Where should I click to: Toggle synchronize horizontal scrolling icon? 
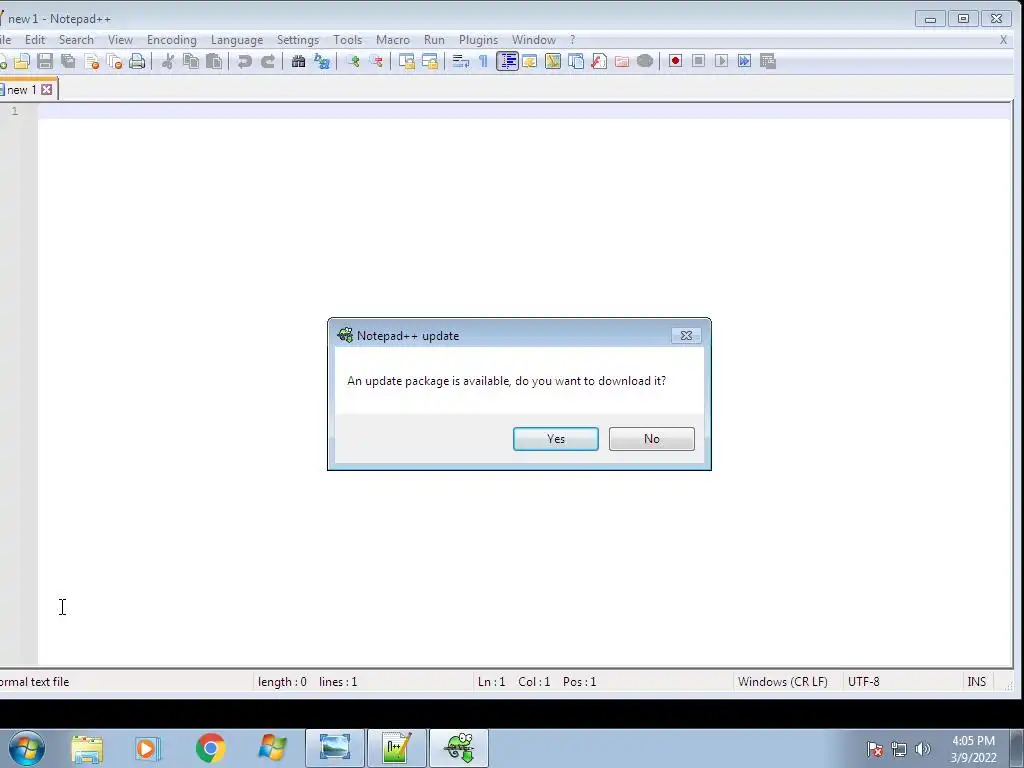[x=430, y=61]
